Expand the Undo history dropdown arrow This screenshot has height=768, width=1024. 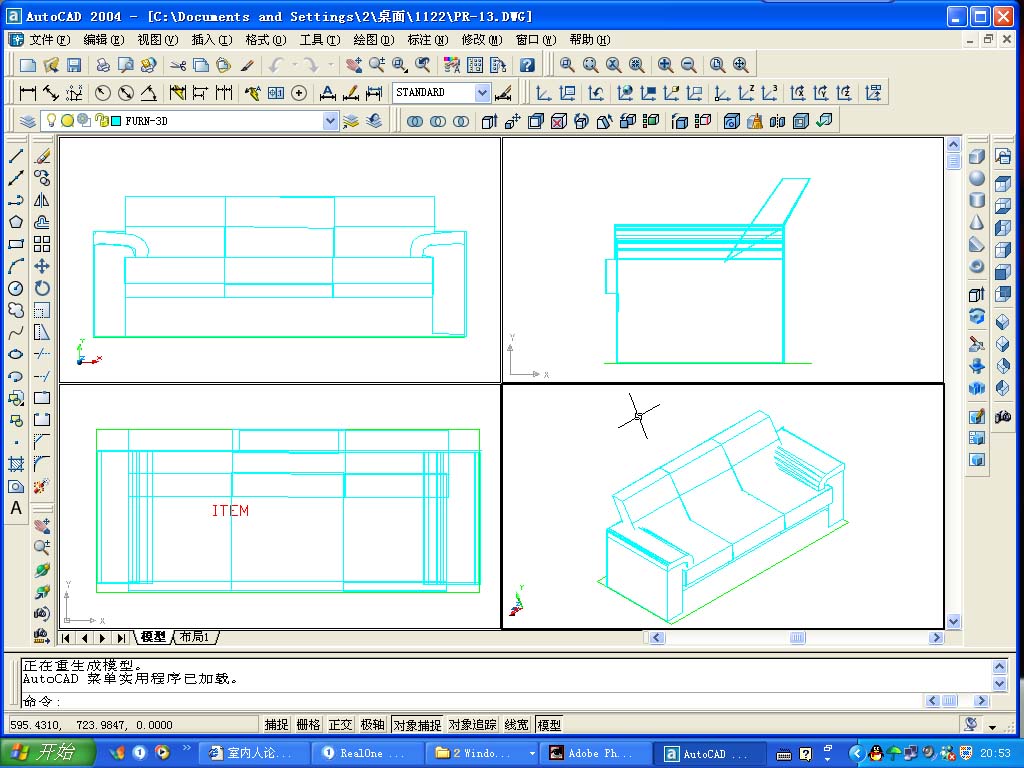click(293, 65)
